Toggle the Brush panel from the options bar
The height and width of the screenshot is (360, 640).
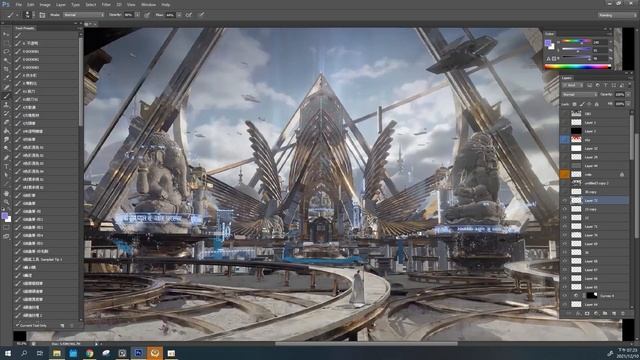[x=42, y=15]
